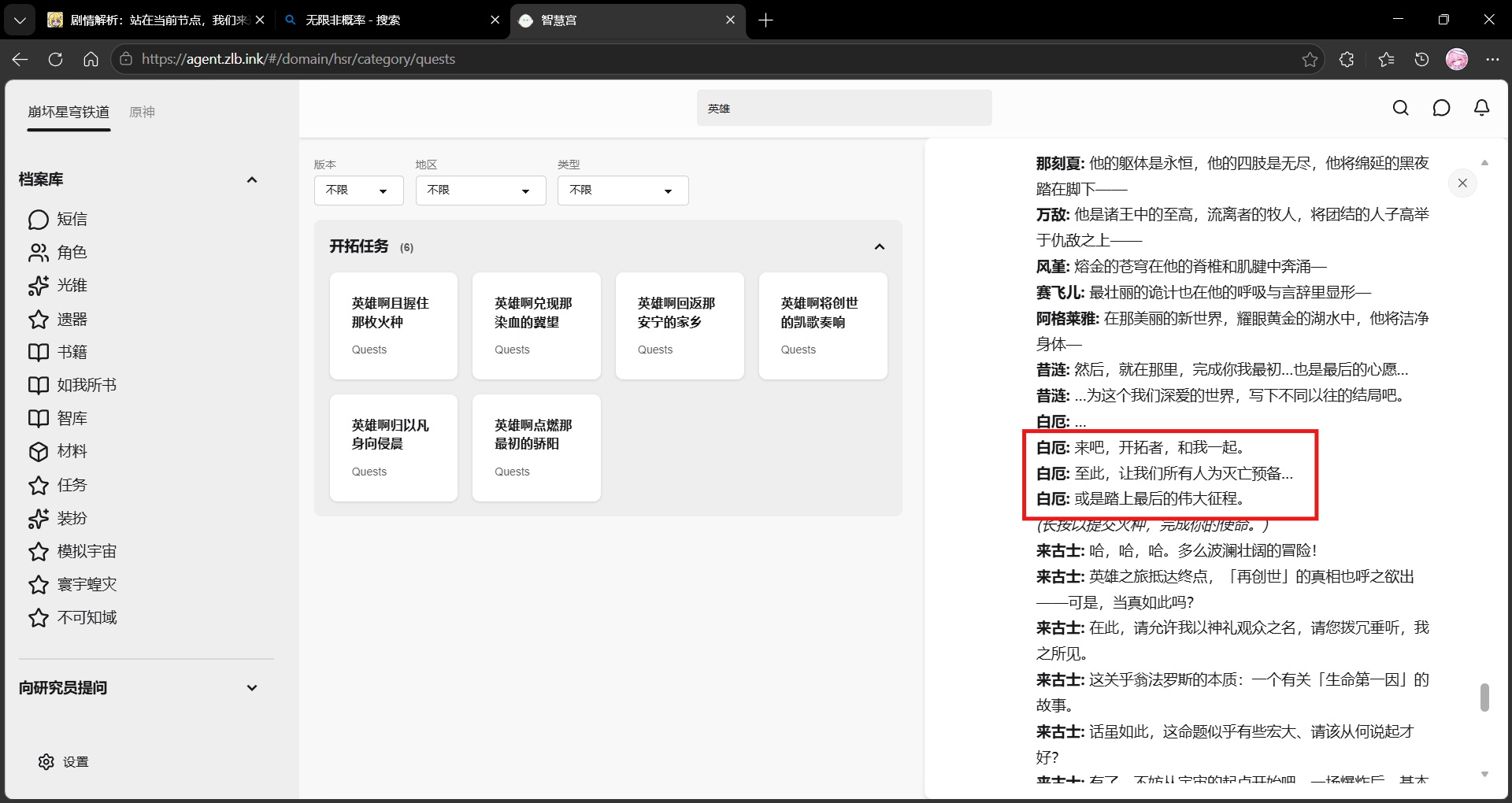Open the 版本 version dropdown

358,191
